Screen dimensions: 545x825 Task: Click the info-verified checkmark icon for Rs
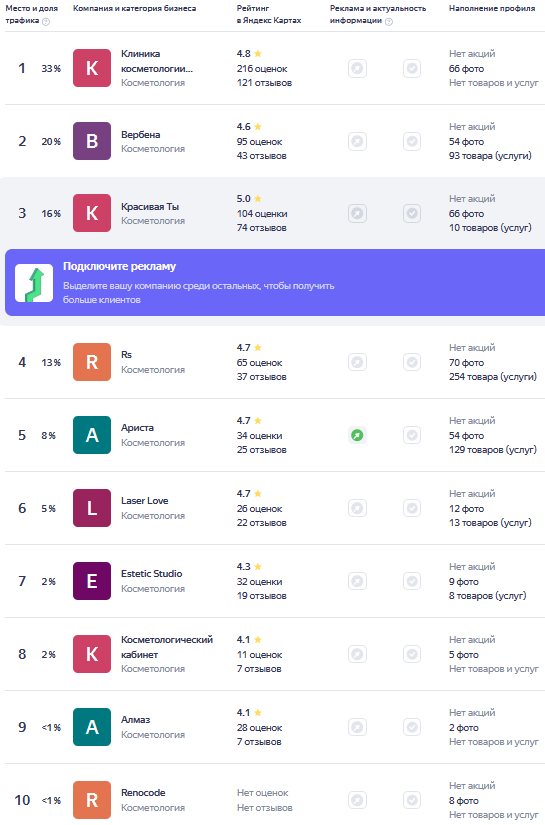click(412, 362)
